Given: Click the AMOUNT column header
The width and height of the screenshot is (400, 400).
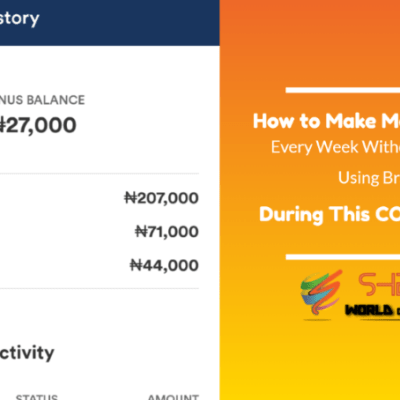Looking at the screenshot, I should 173,397.
